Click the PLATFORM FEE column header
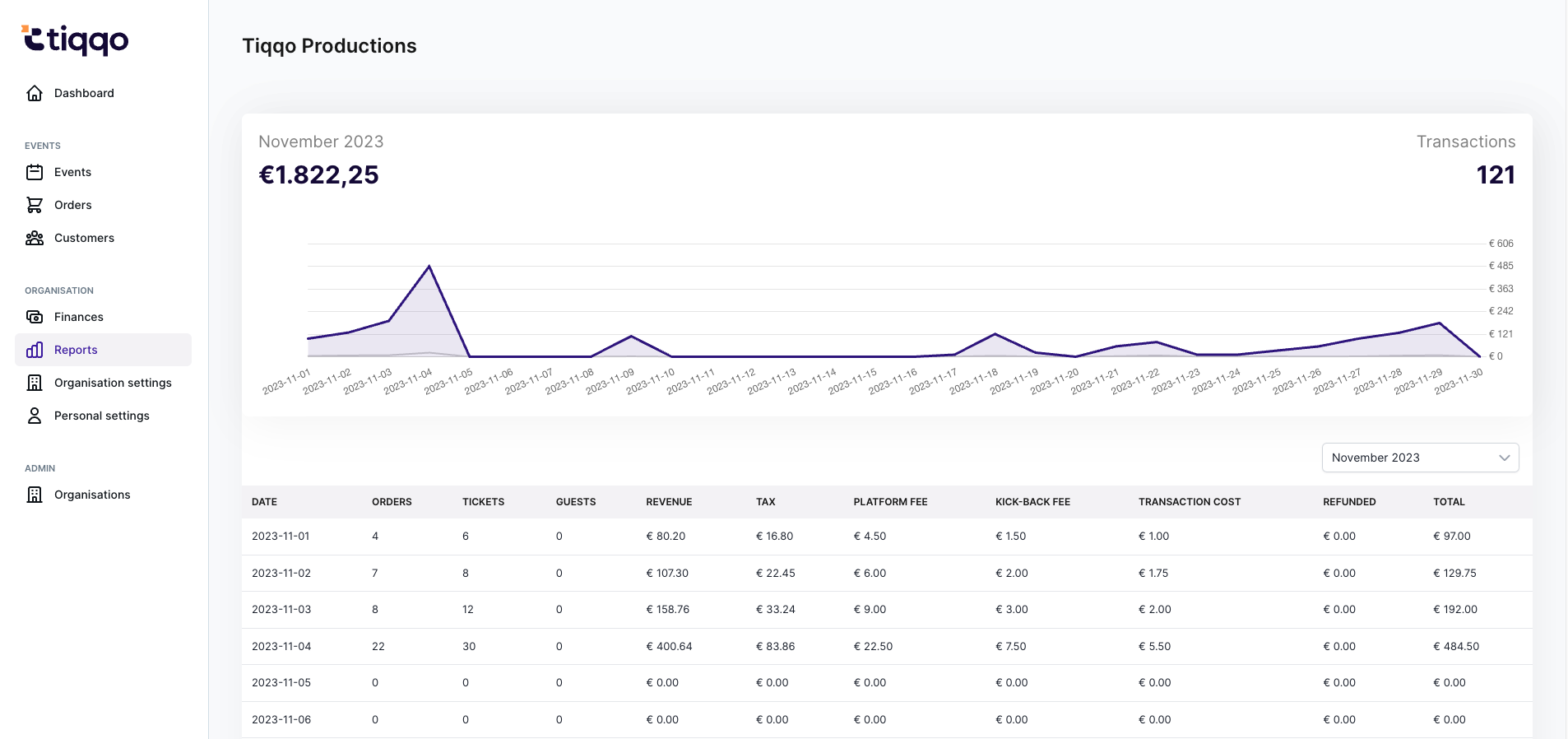The image size is (1568, 739). tap(890, 502)
